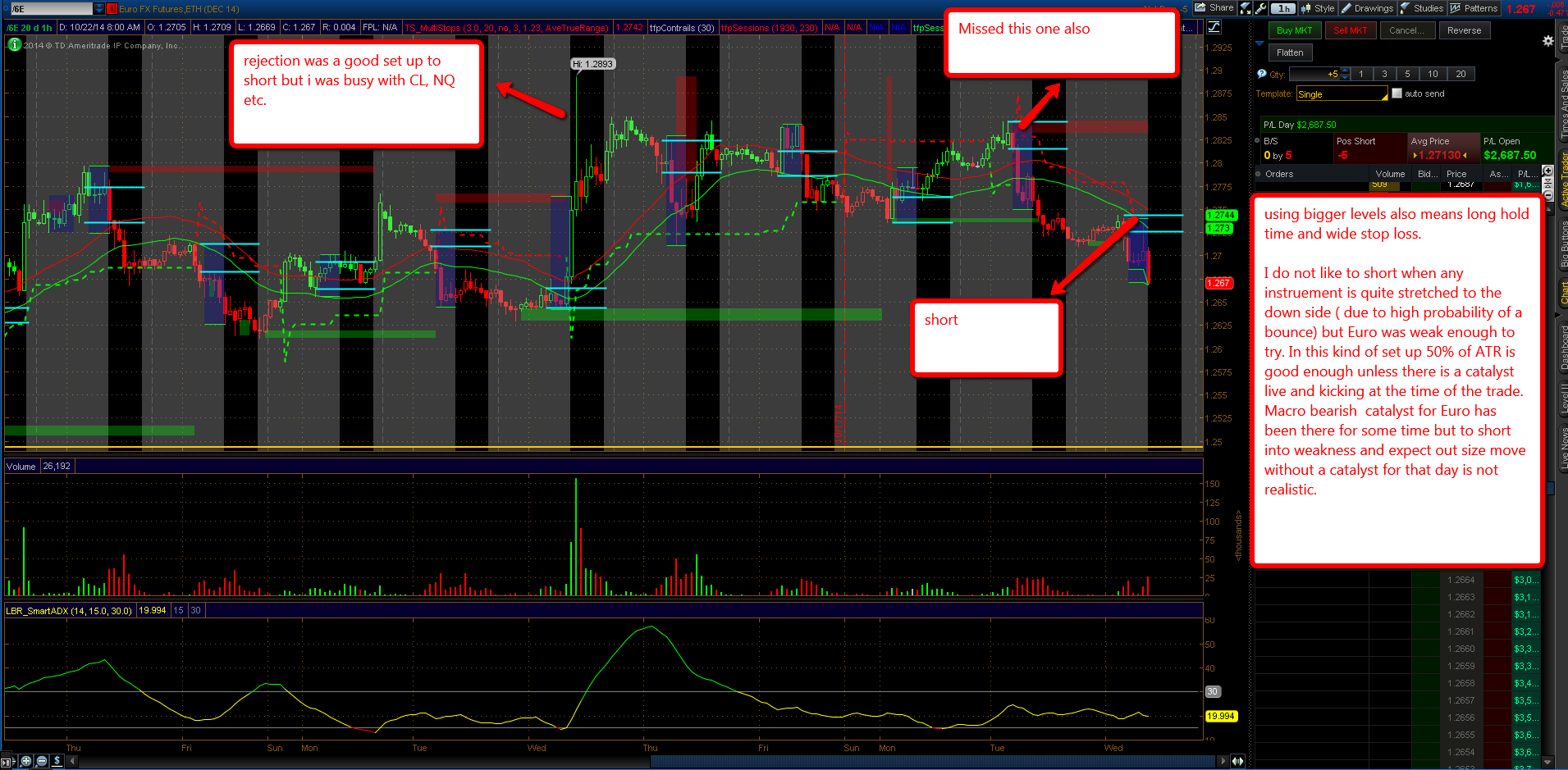Open the symbol history dropdown arrow

pyautogui.click(x=99, y=9)
